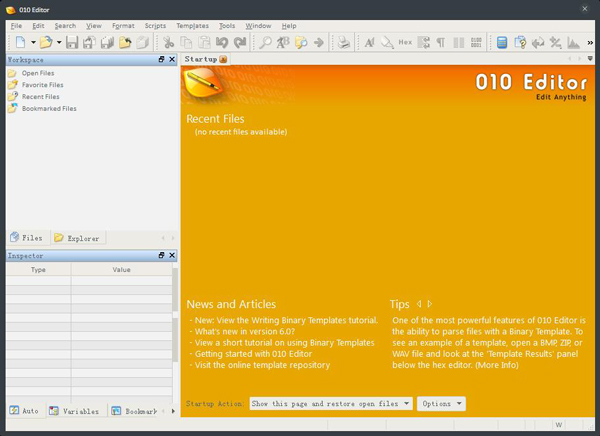Click the Paste clipboard icon
Screen dimensions: 600x436
coord(204,42)
